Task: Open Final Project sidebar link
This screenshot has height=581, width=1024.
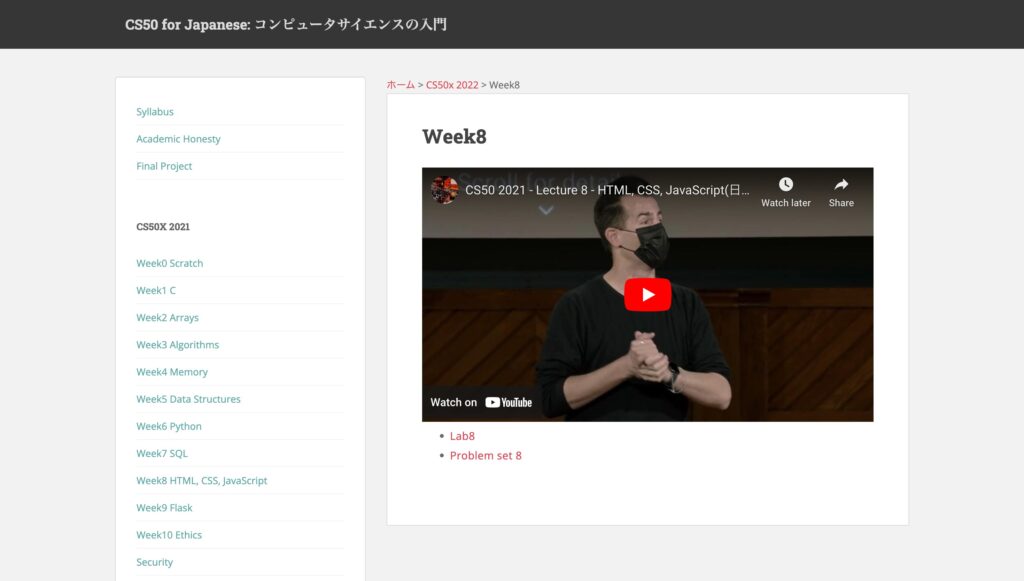Action: (x=164, y=166)
